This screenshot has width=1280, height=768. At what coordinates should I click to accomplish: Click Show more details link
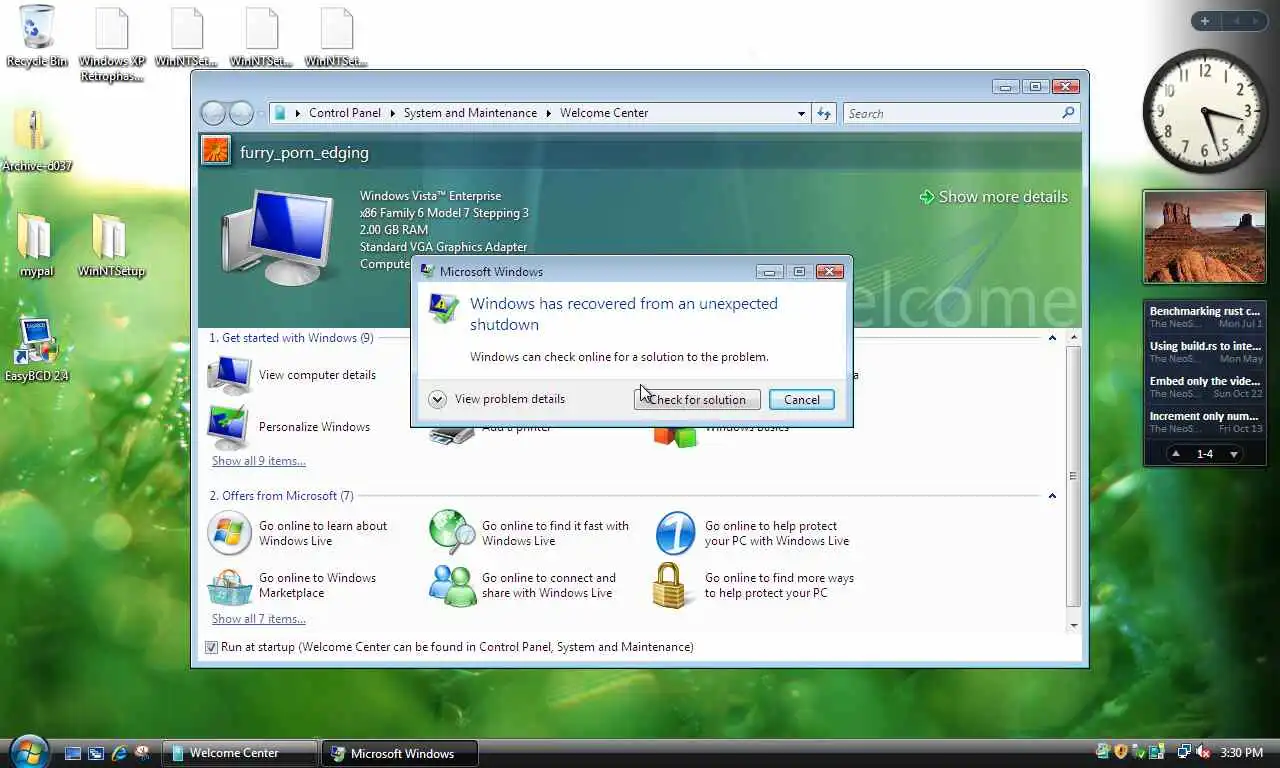tap(994, 197)
